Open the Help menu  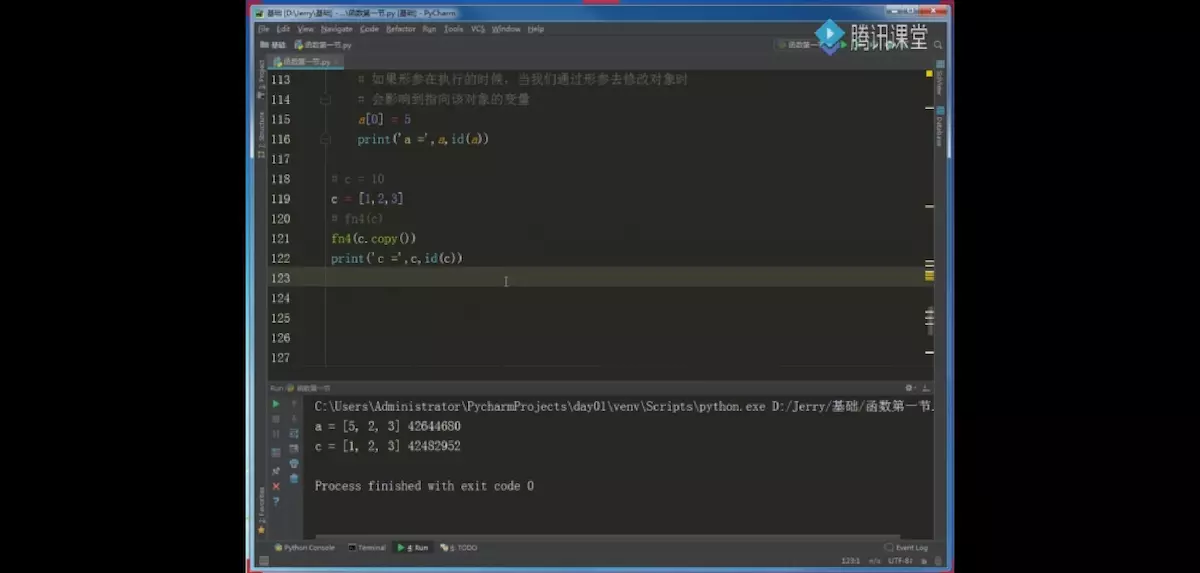click(x=535, y=29)
